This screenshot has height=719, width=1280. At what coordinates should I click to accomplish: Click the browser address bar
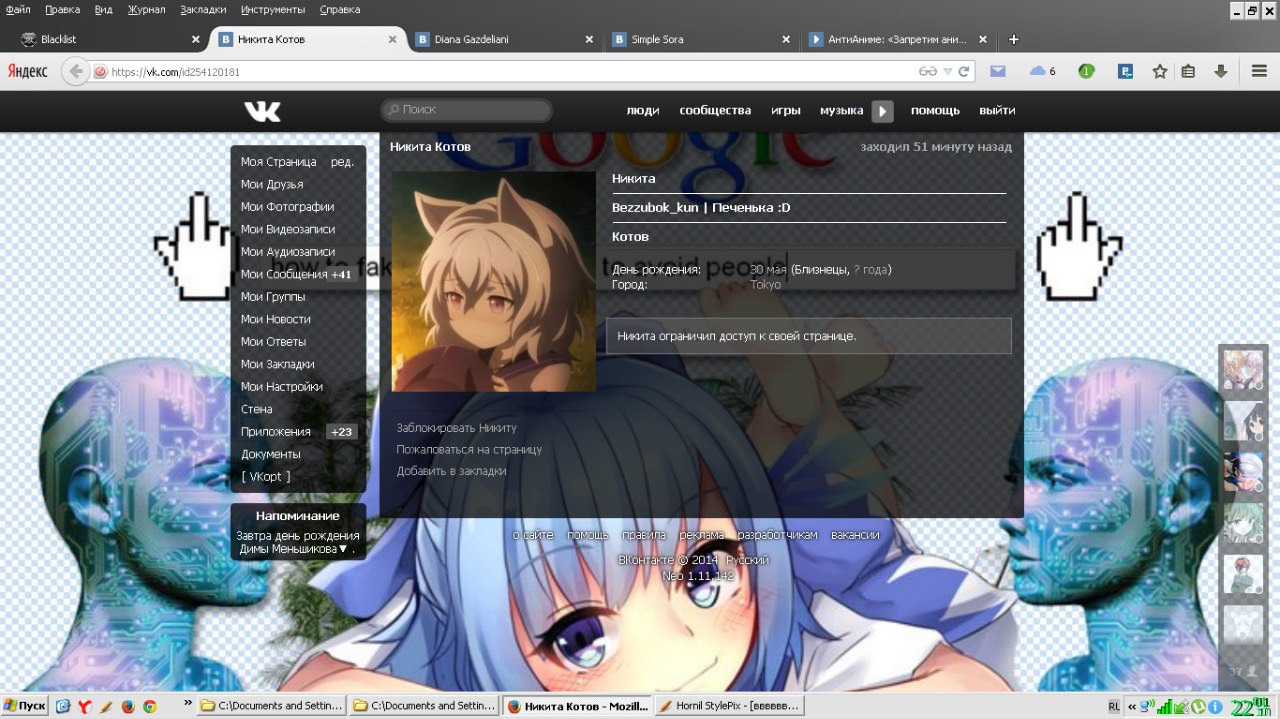tap(510, 72)
